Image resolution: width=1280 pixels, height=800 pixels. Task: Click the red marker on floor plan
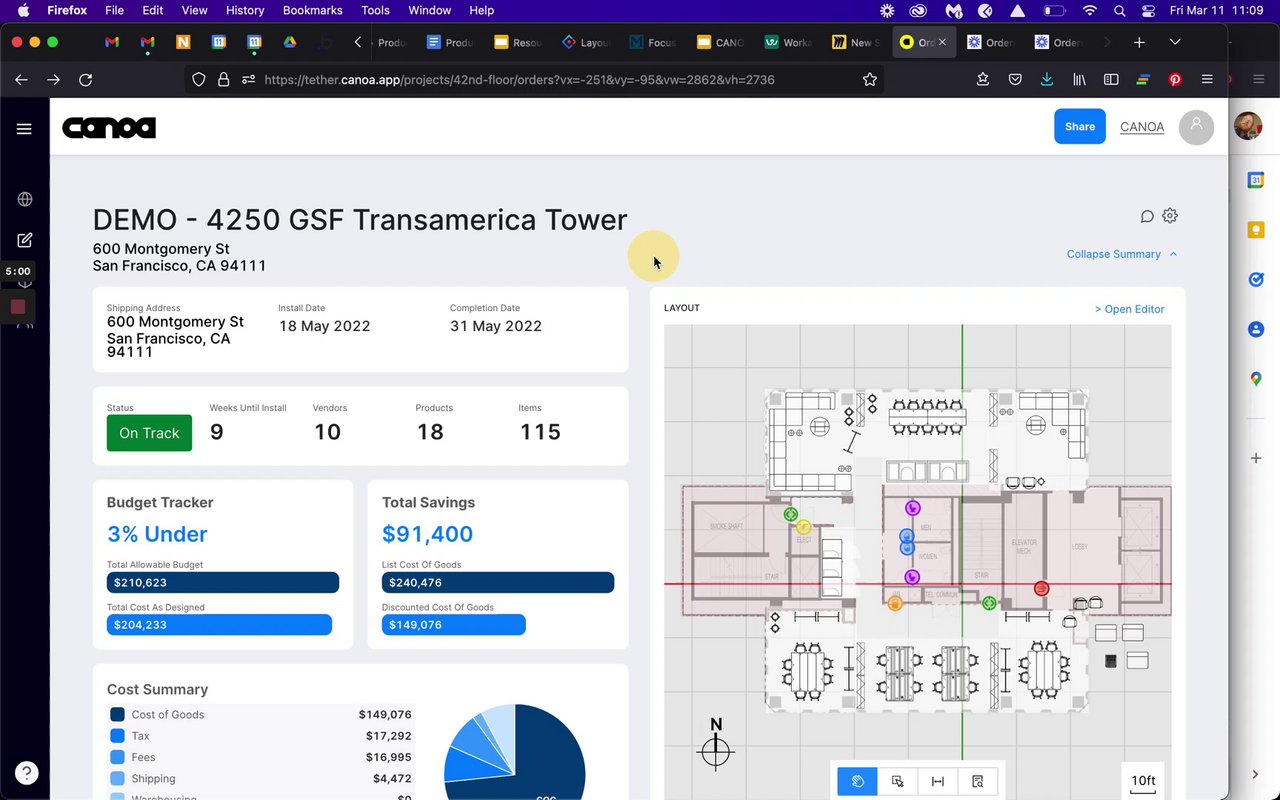1041,589
